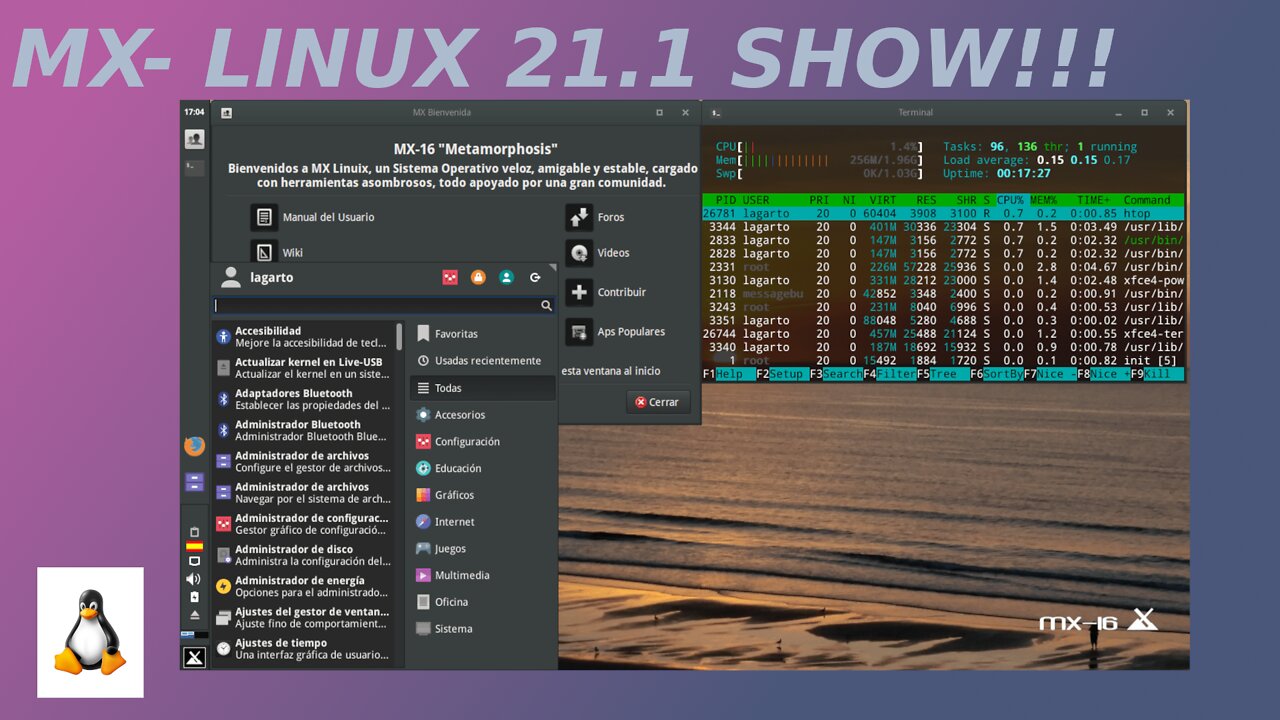1280x720 pixels.
Task: Switch workspace using the panel pager
Action: 194,634
